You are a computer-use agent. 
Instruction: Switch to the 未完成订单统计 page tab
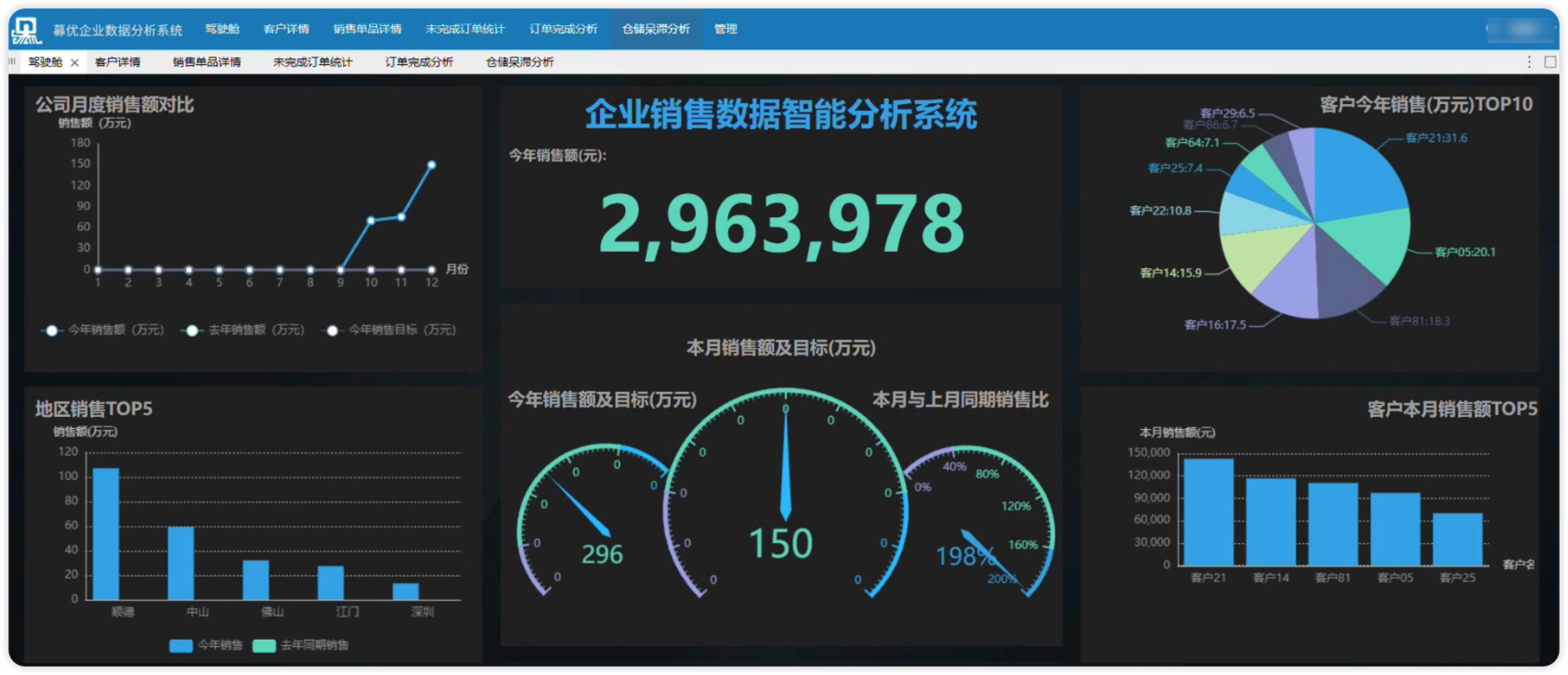pos(312,62)
